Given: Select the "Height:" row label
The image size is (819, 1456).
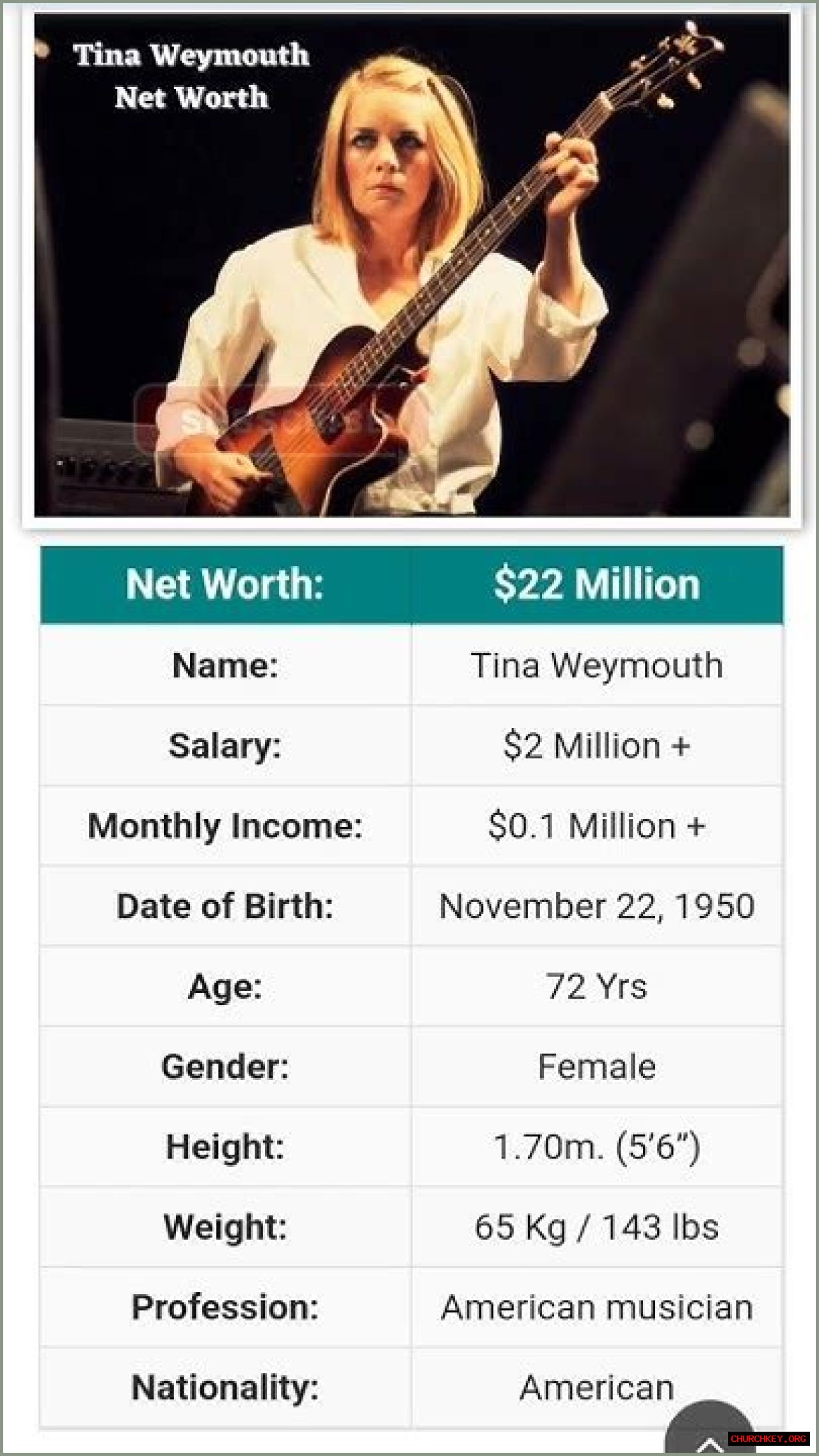Looking at the screenshot, I should (x=225, y=1146).
